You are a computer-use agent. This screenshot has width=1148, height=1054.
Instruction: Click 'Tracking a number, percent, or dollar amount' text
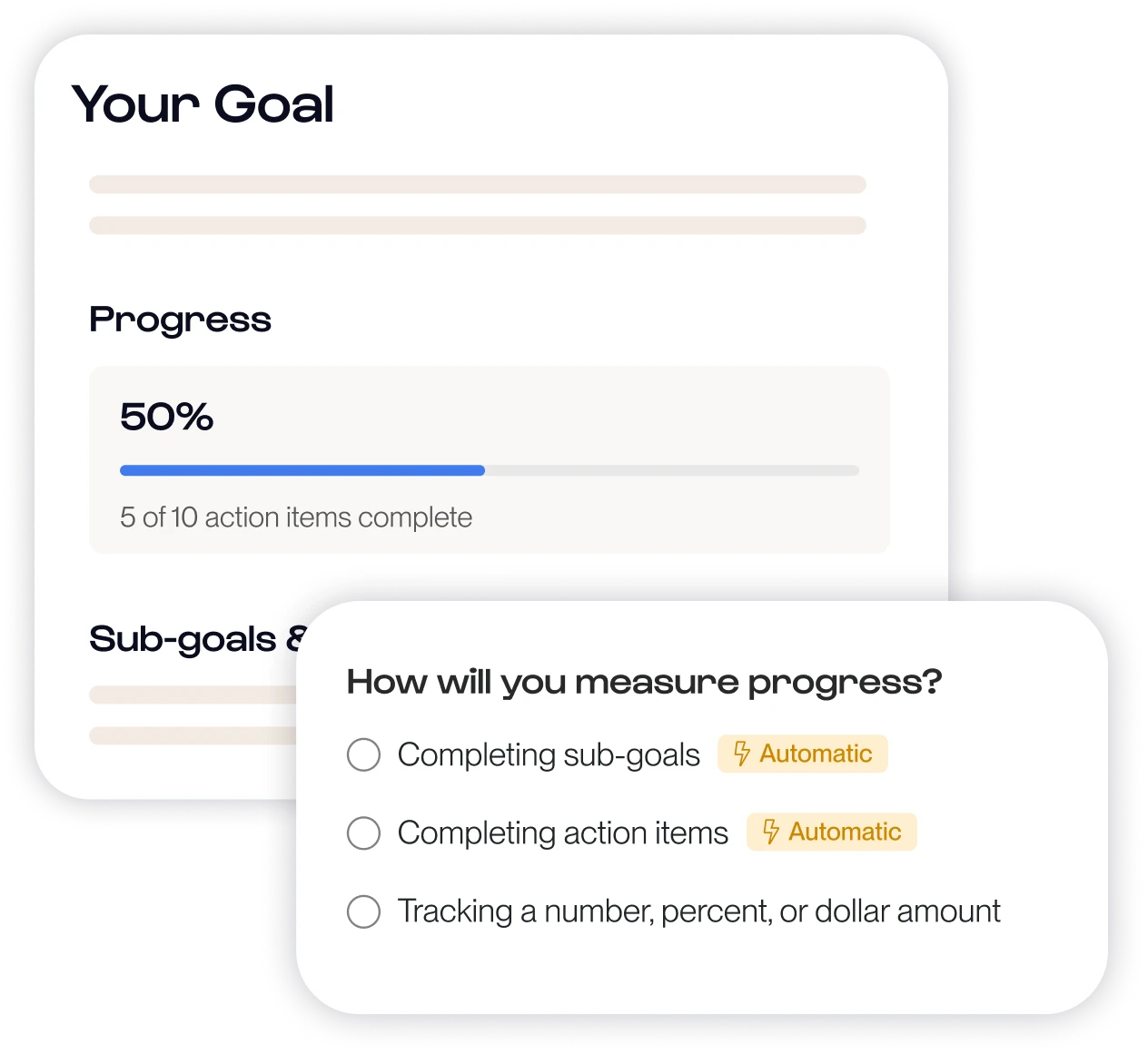pyautogui.click(x=698, y=911)
